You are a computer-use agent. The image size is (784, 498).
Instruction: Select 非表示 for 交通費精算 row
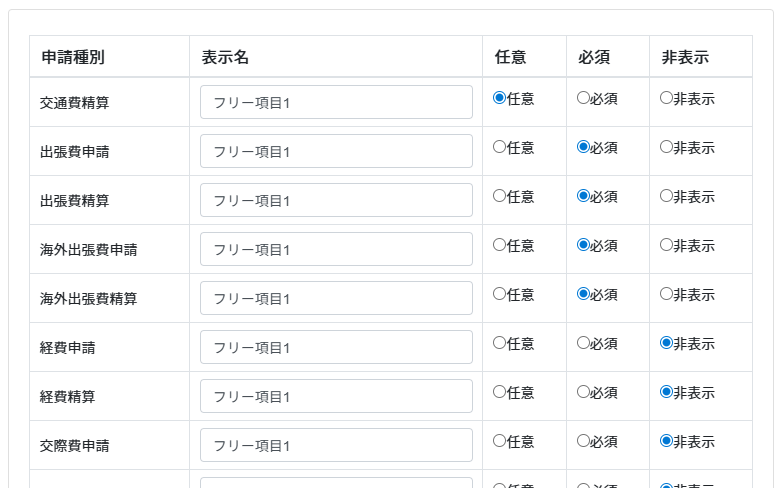(667, 98)
